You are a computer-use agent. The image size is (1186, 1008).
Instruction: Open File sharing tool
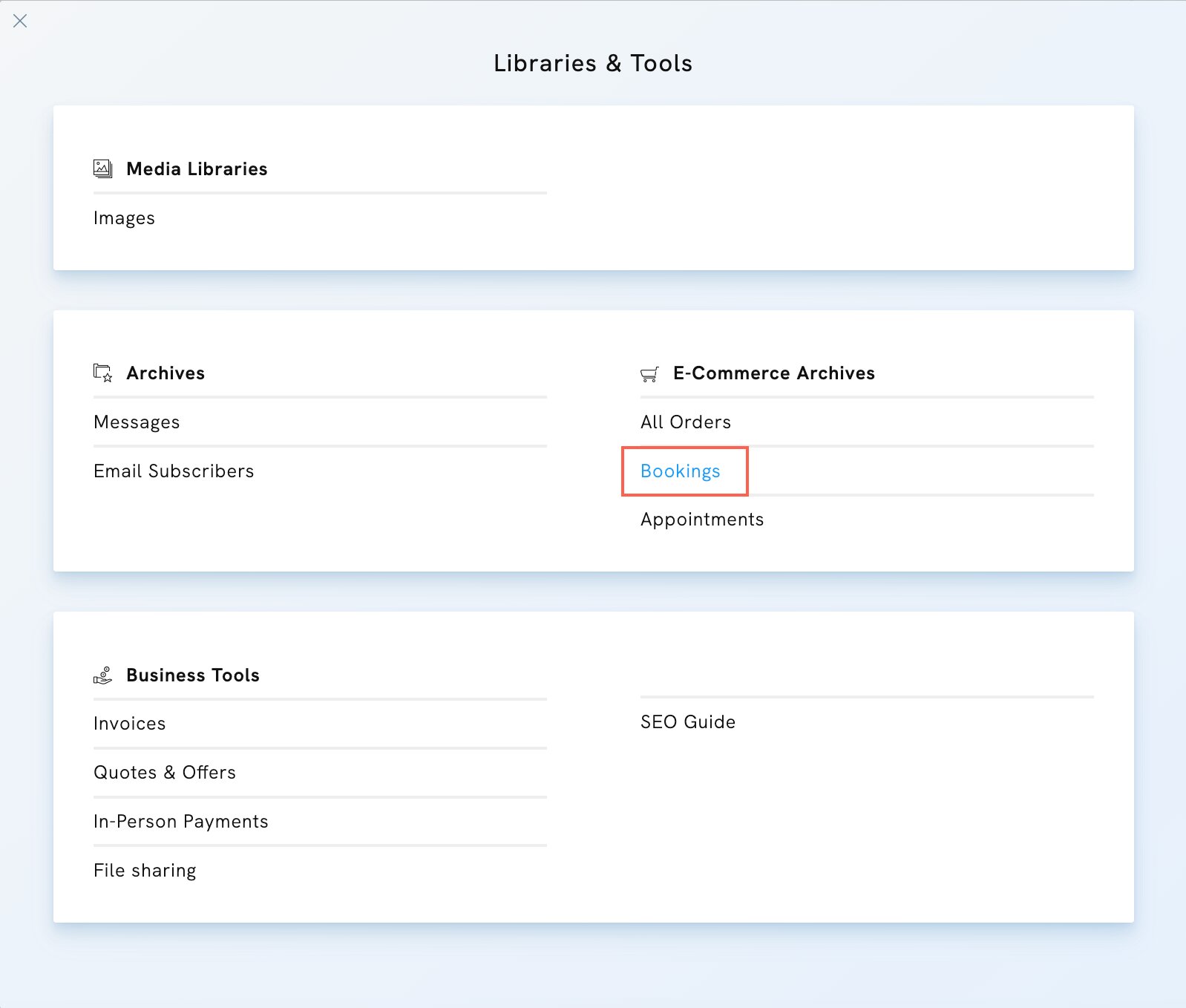tap(145, 871)
